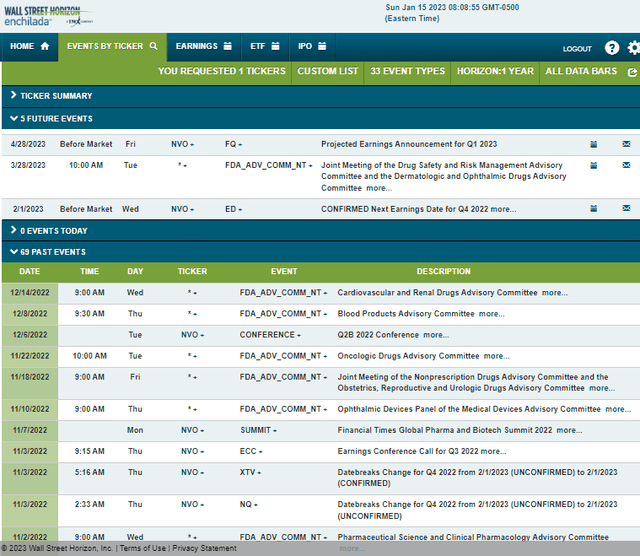Click the Logout link
Viewport: 640px width, 556px height.
[577, 49]
